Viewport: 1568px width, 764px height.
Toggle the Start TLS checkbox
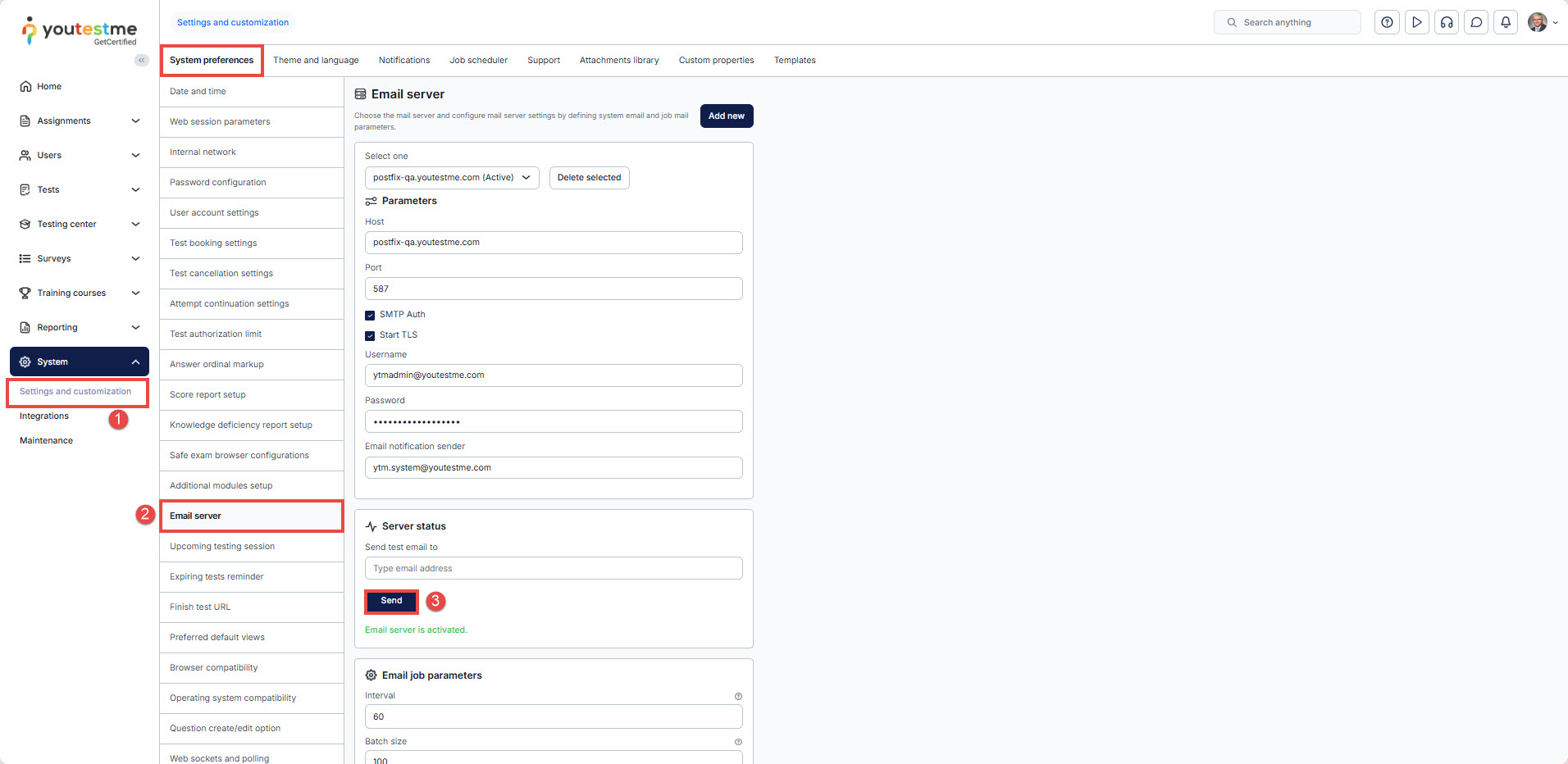point(370,335)
